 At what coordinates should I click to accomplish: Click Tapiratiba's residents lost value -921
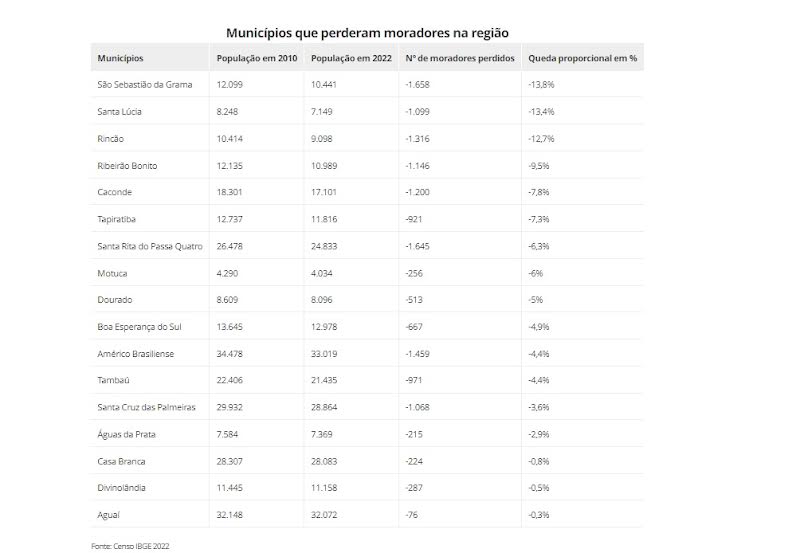415,219
